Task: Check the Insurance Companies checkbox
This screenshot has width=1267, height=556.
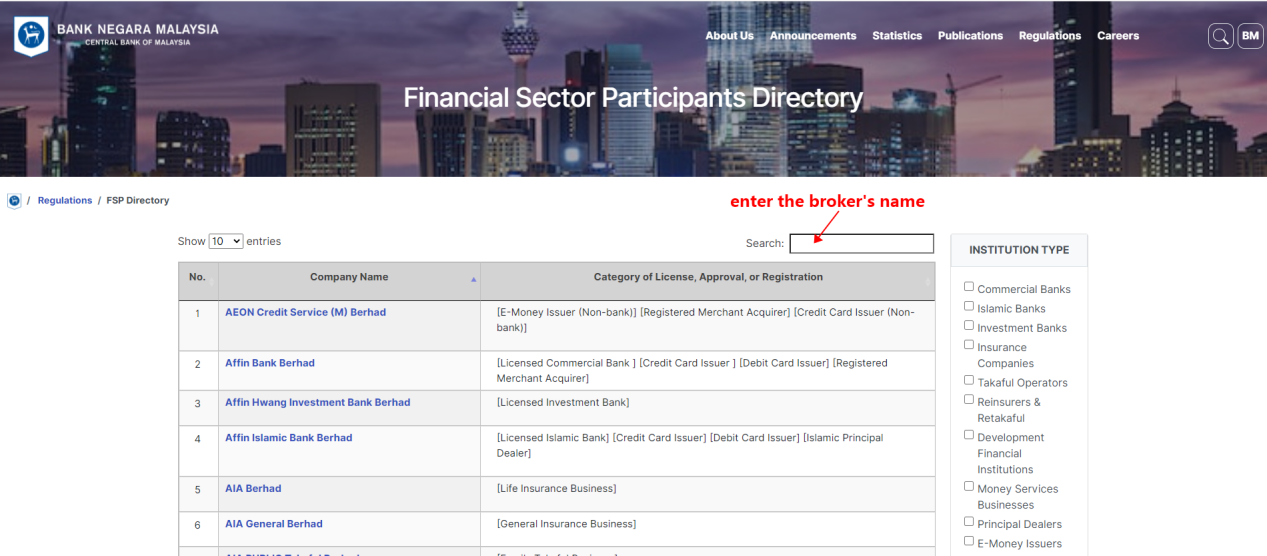Action: (x=968, y=344)
